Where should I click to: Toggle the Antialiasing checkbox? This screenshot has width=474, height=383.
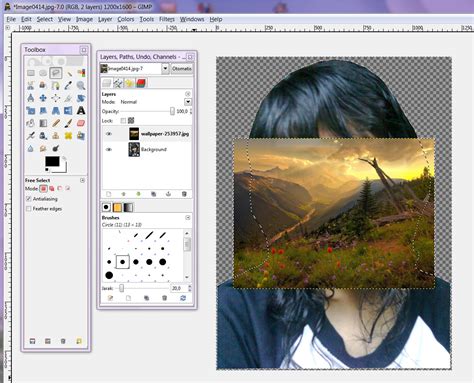[29, 199]
